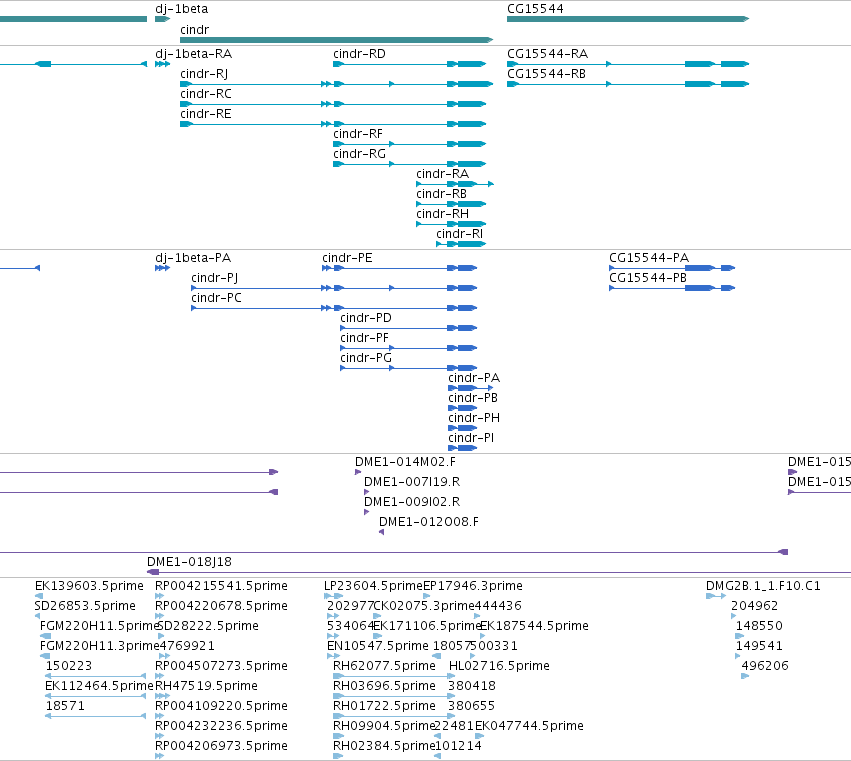Select the CK02075.3prime EST label

[x=424, y=606]
